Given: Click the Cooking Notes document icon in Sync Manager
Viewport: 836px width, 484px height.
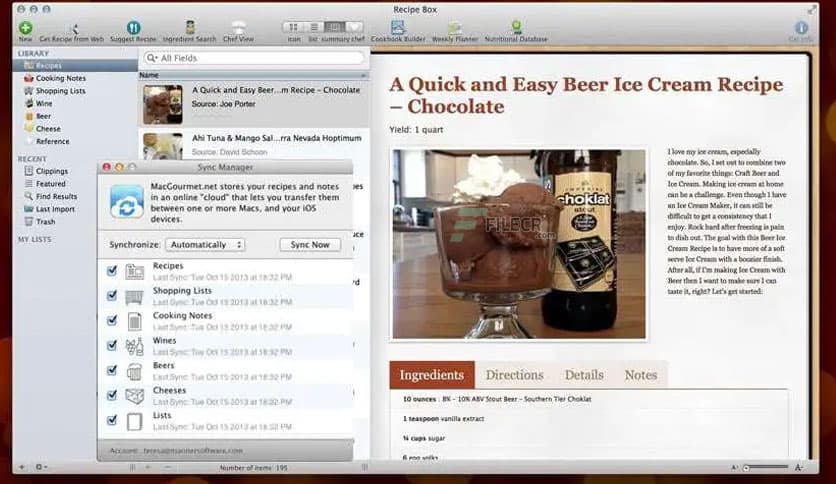Looking at the screenshot, I should pos(134,321).
